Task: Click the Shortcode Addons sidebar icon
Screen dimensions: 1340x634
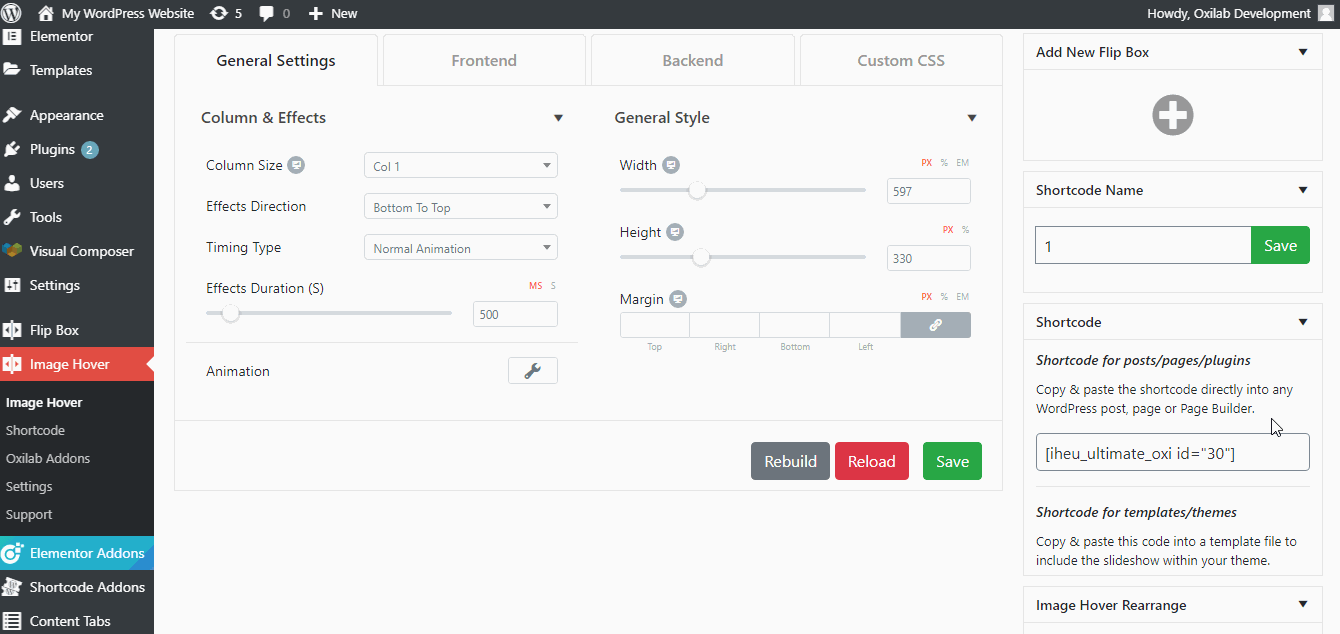Action: [x=12, y=587]
